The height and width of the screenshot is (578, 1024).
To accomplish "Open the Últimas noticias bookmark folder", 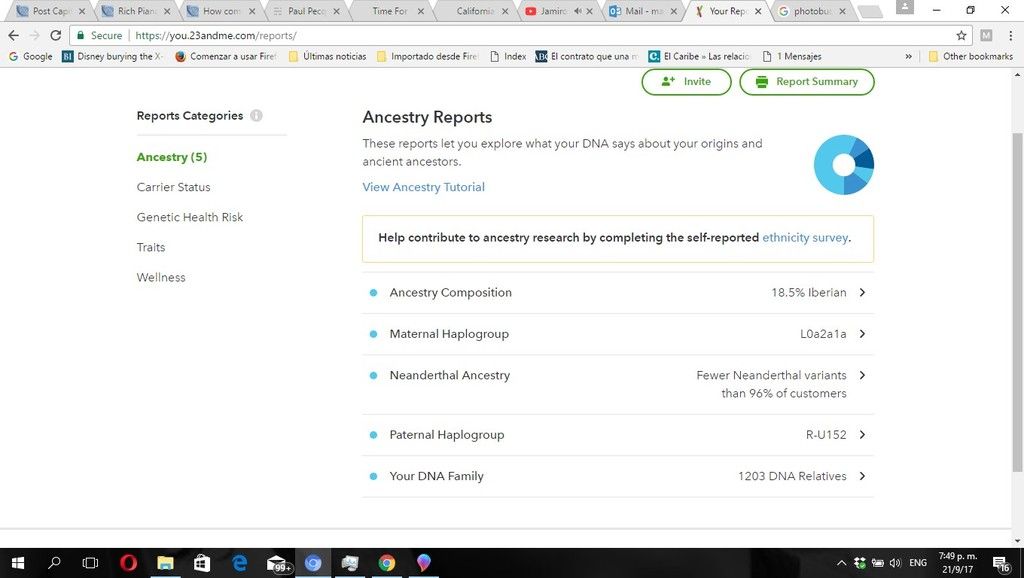I will click(327, 56).
